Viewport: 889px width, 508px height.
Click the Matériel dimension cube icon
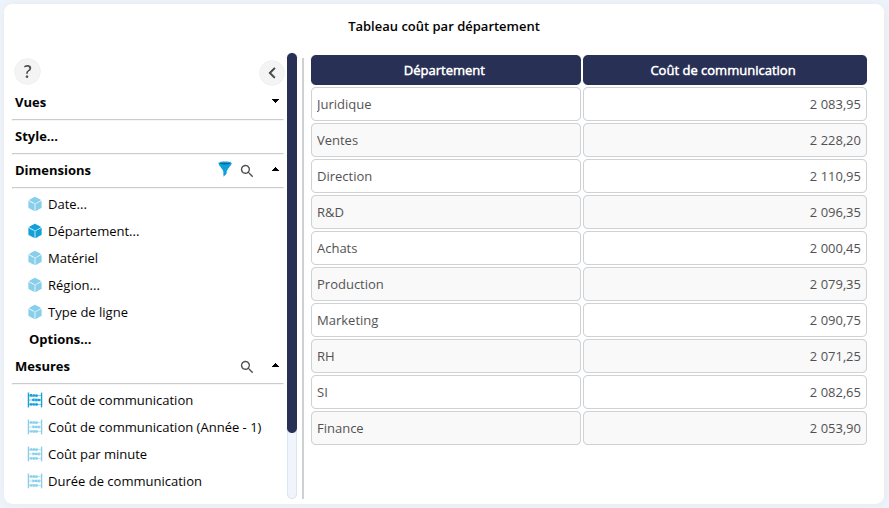[x=35, y=258]
